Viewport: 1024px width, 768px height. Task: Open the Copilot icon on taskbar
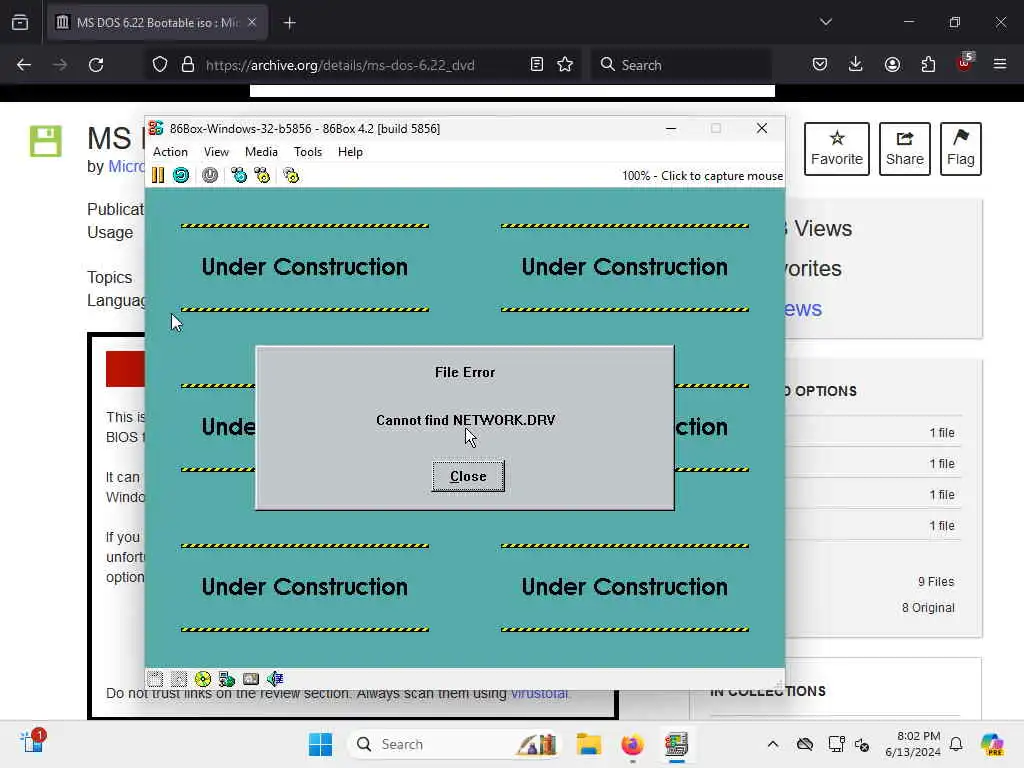991,744
